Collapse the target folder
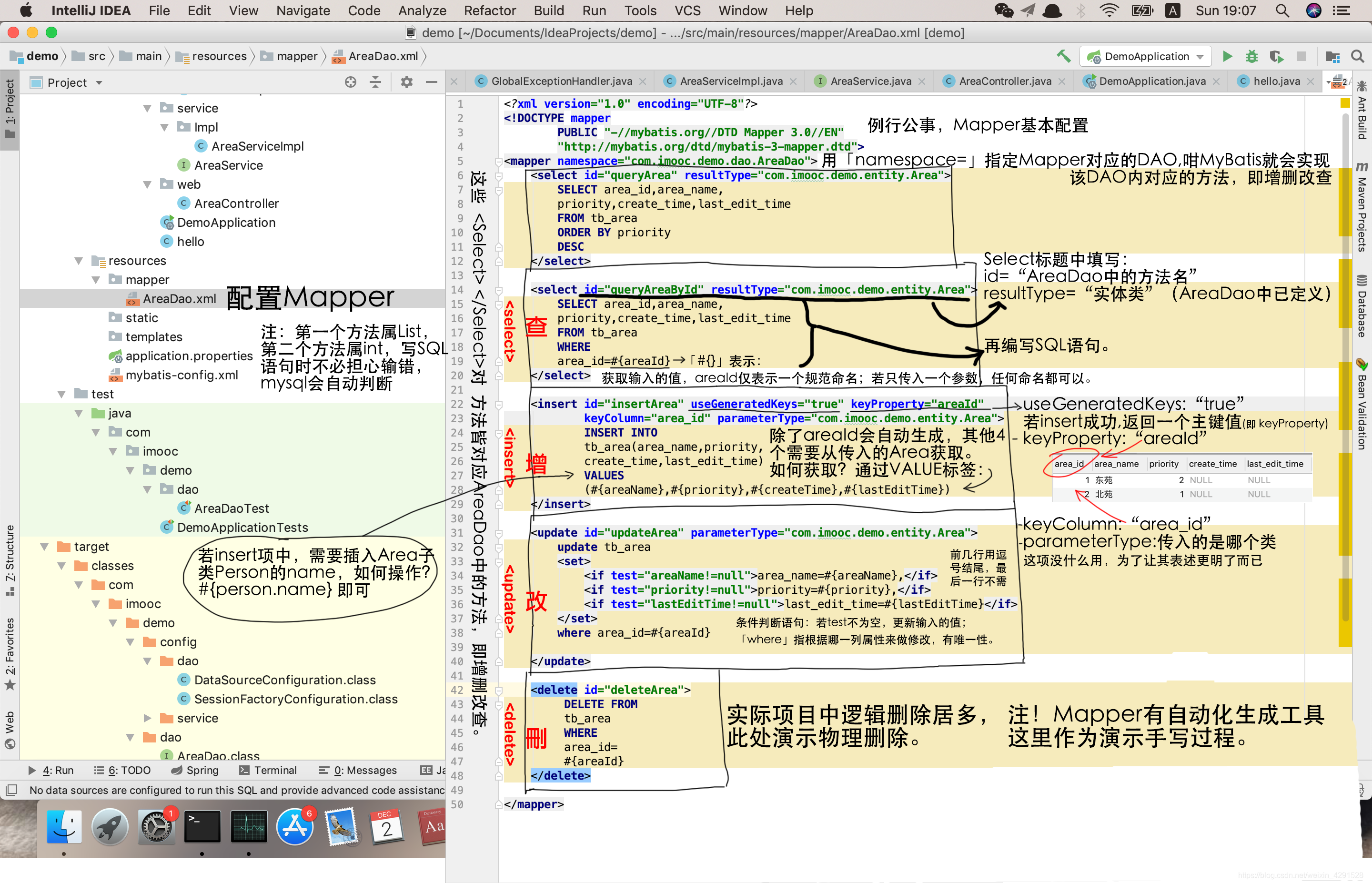 coord(44,547)
